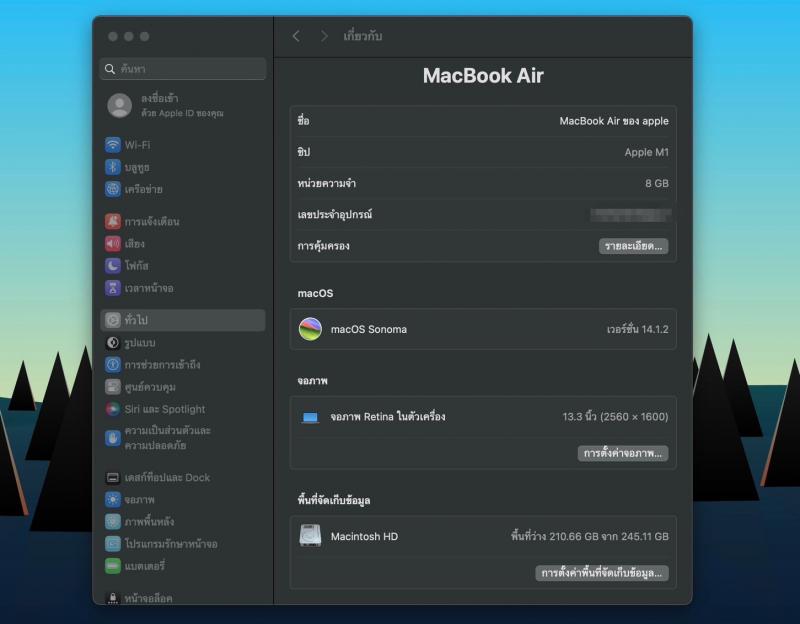Select the Wi-Fi sidebar label
The image size is (800, 624).
pyautogui.click(x=137, y=145)
